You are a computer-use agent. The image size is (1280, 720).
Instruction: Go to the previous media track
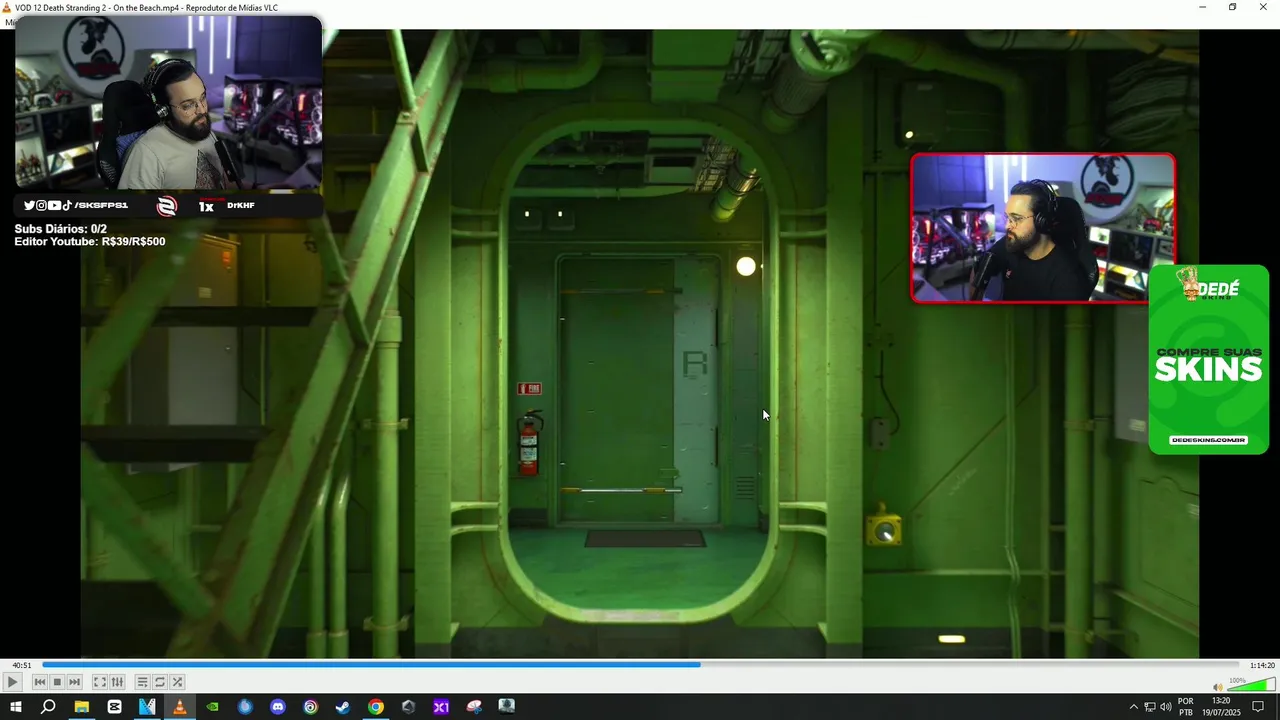[40, 682]
